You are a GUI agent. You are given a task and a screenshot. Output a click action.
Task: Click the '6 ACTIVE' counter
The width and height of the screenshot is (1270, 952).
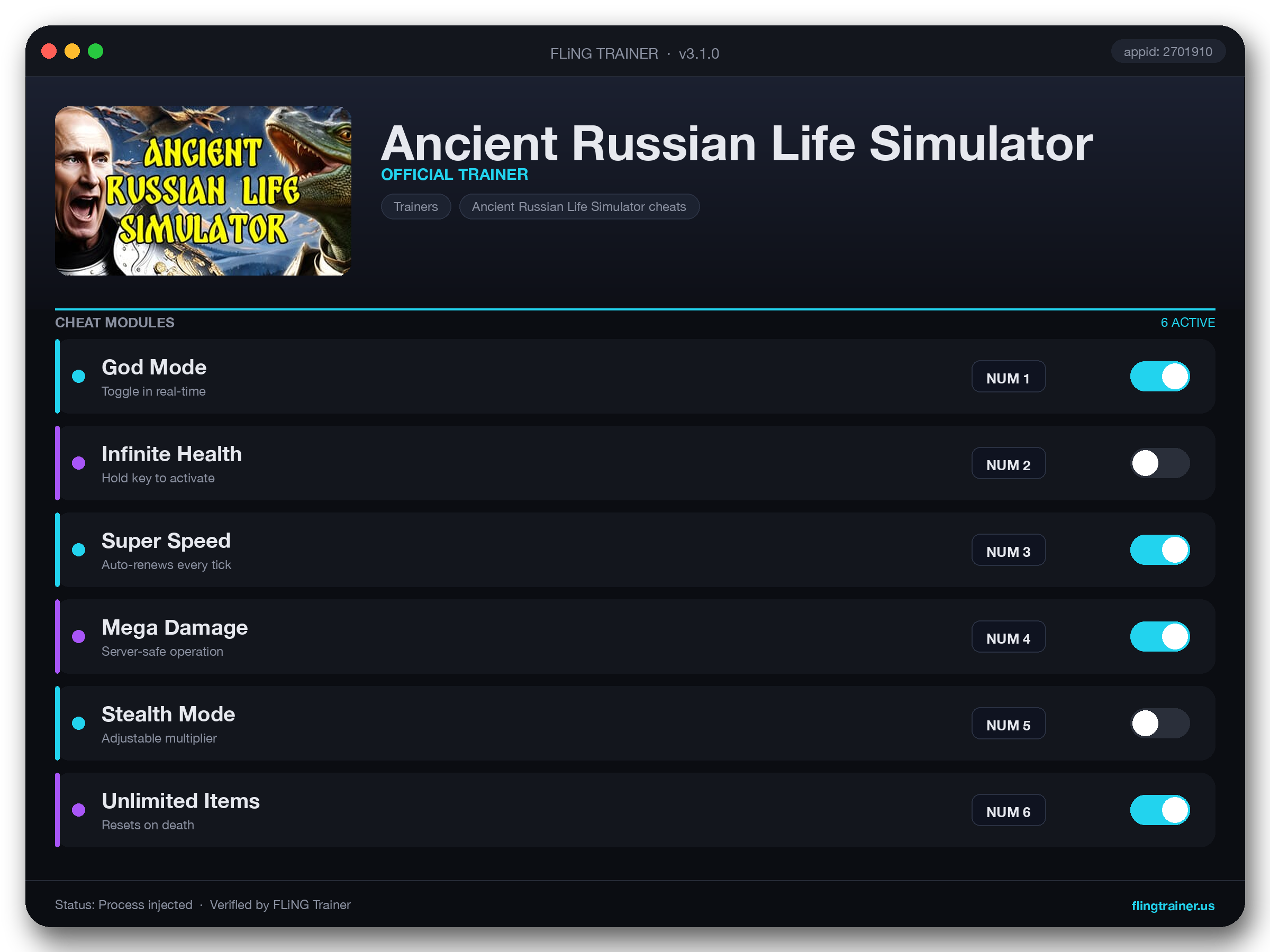pos(1187,323)
